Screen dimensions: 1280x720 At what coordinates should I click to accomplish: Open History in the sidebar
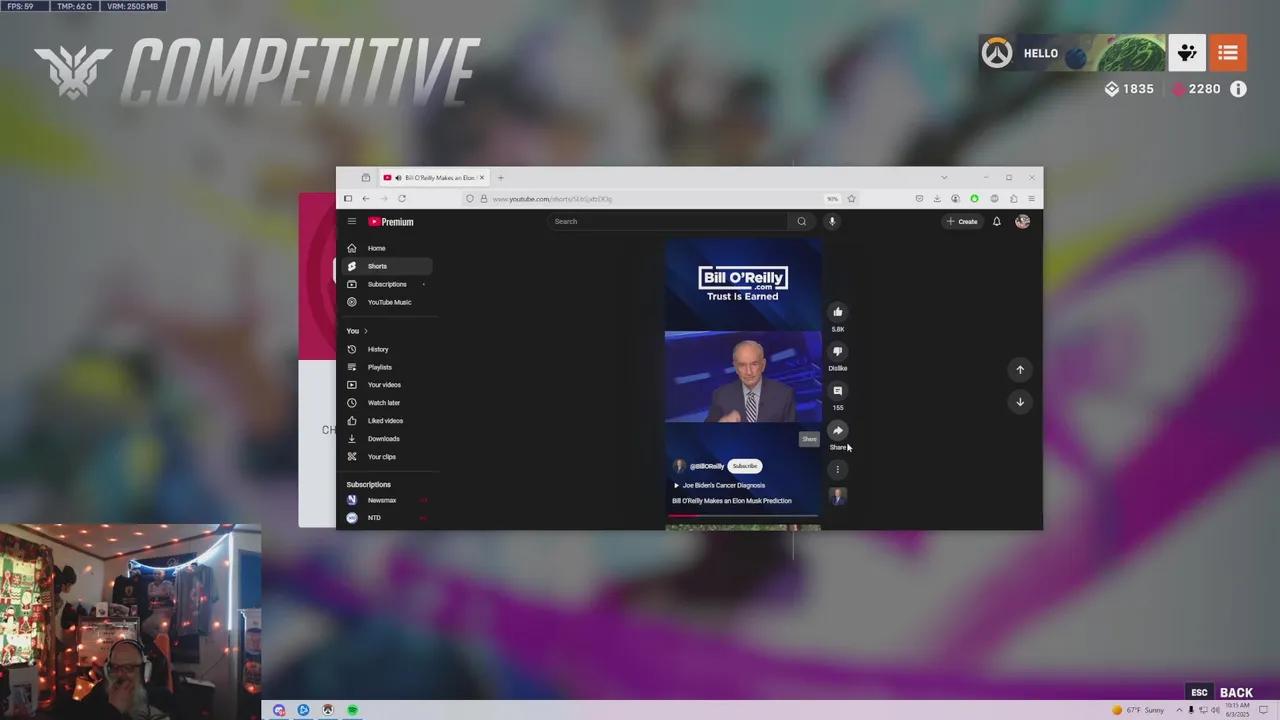coord(387,349)
